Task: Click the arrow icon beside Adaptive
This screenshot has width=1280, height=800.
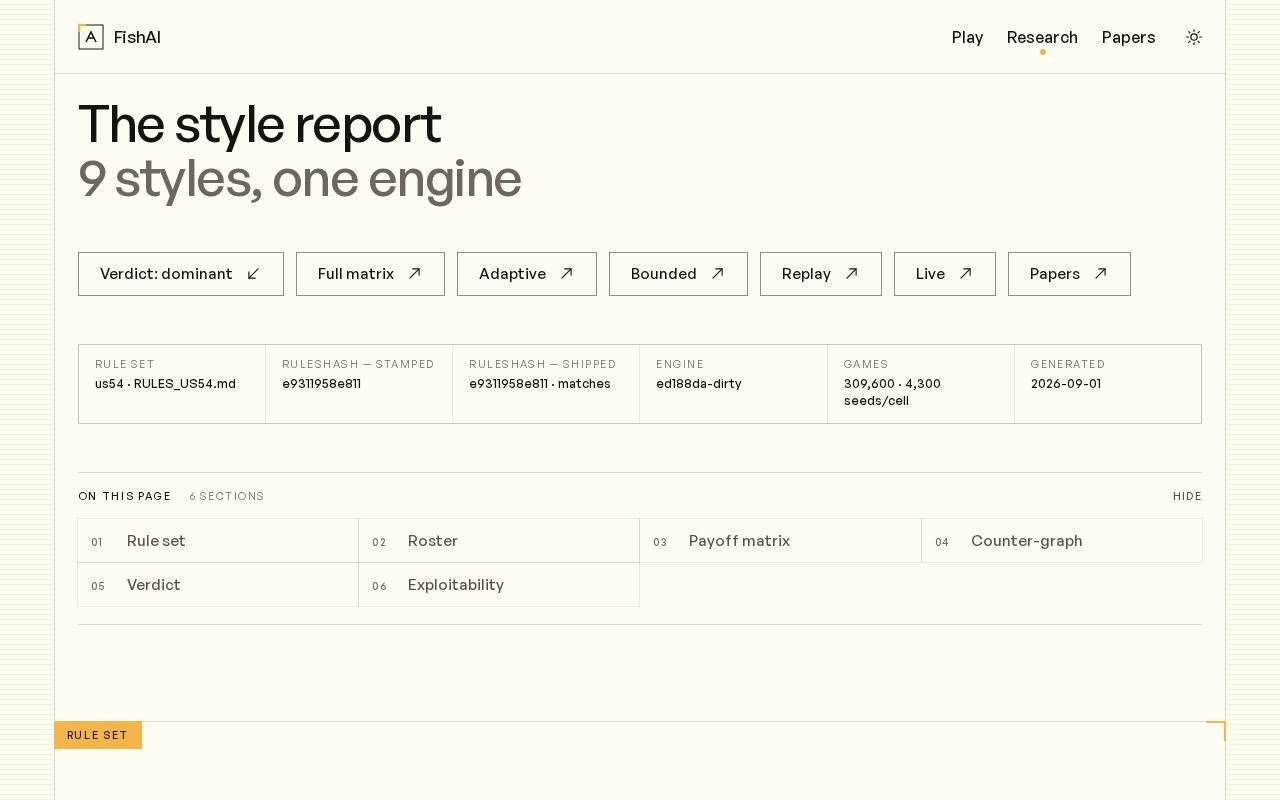Action: click(x=567, y=274)
